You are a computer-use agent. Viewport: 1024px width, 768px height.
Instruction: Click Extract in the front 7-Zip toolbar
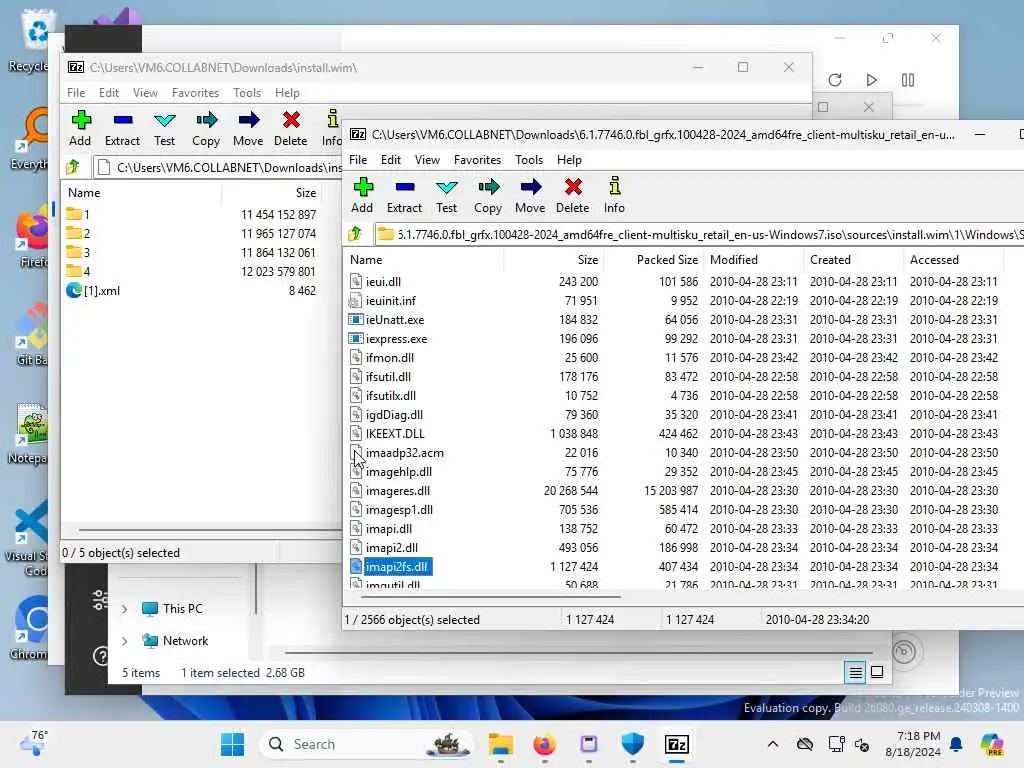(x=404, y=195)
